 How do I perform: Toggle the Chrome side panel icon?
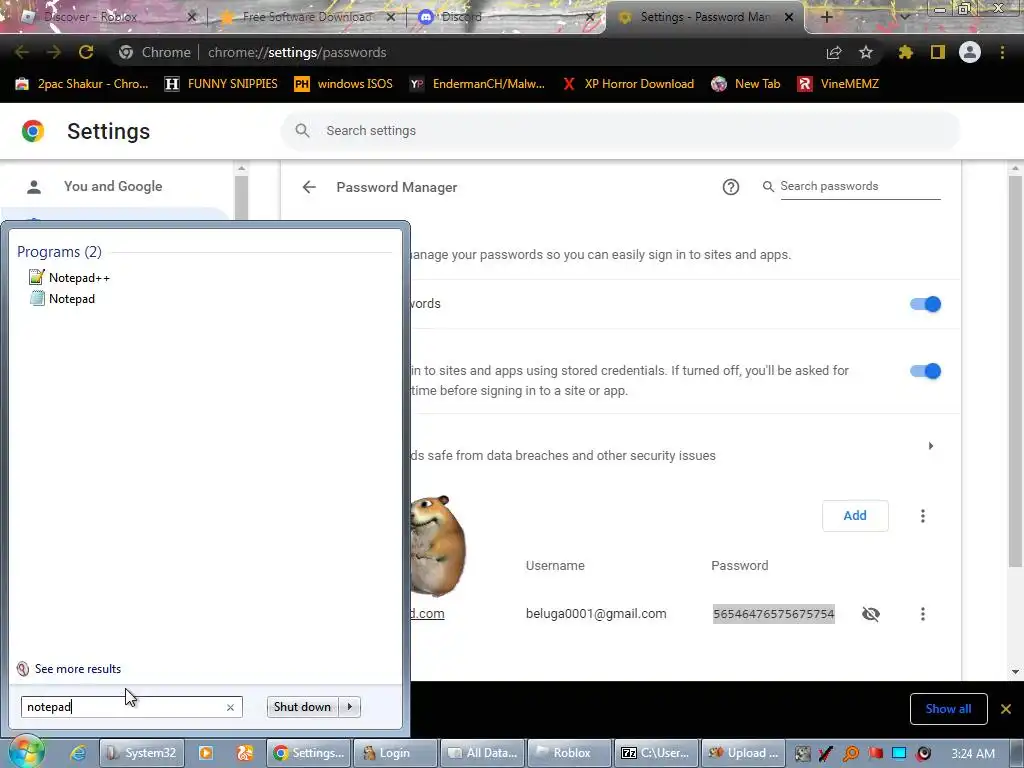[938, 52]
